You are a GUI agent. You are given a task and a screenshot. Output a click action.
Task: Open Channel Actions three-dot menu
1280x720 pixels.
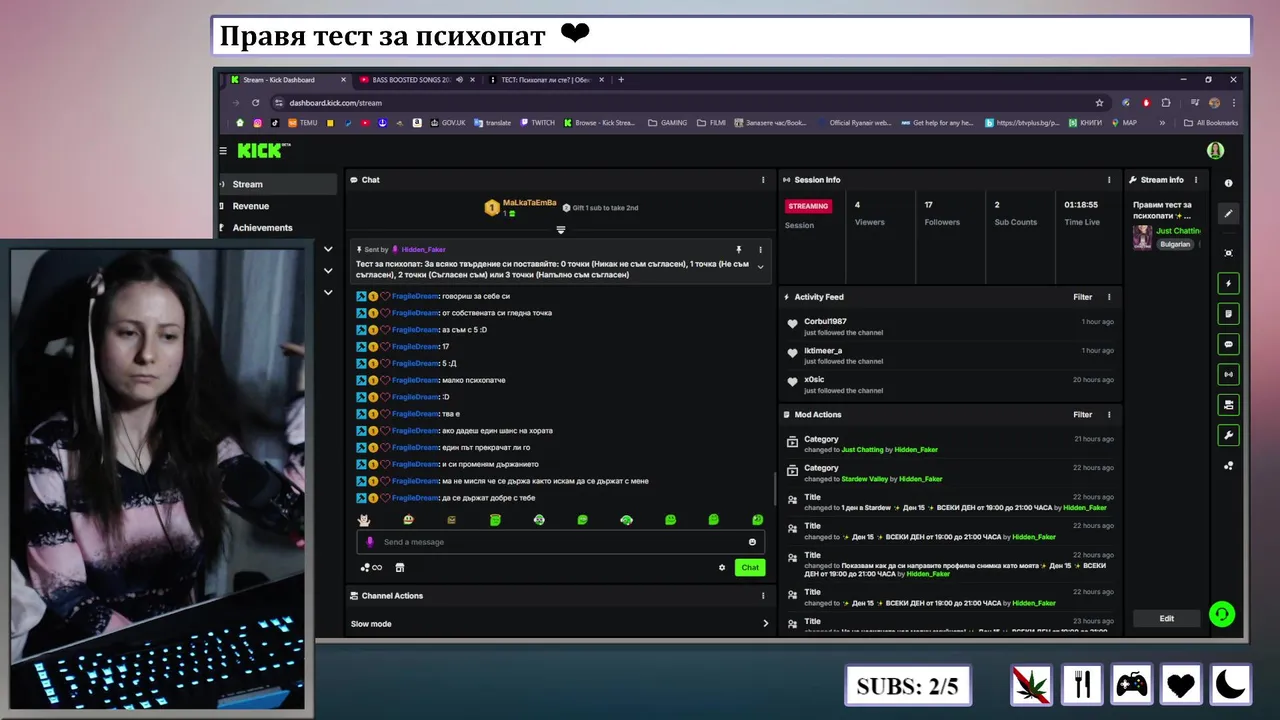coord(763,596)
